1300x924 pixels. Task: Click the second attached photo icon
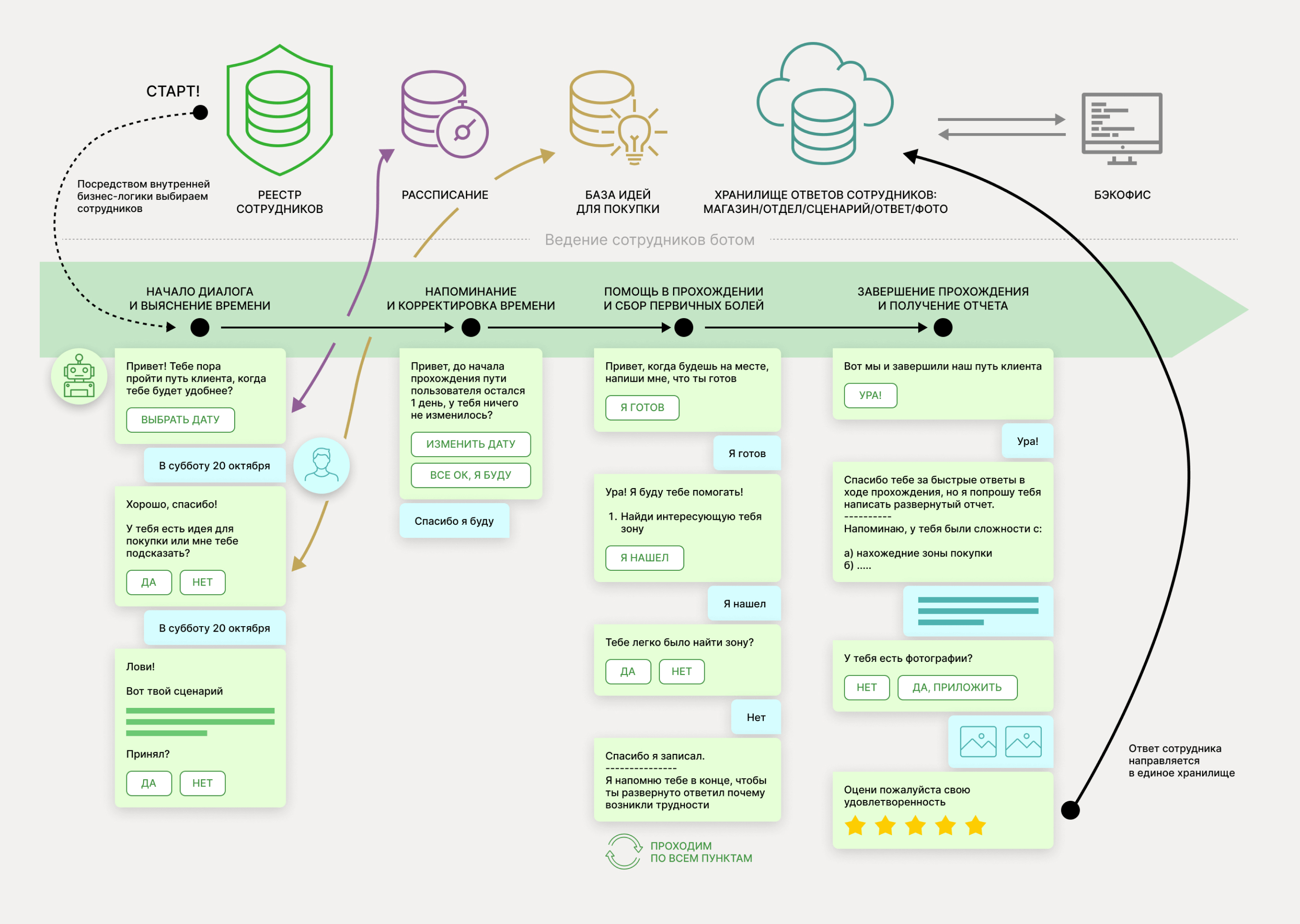pyautogui.click(x=1023, y=741)
